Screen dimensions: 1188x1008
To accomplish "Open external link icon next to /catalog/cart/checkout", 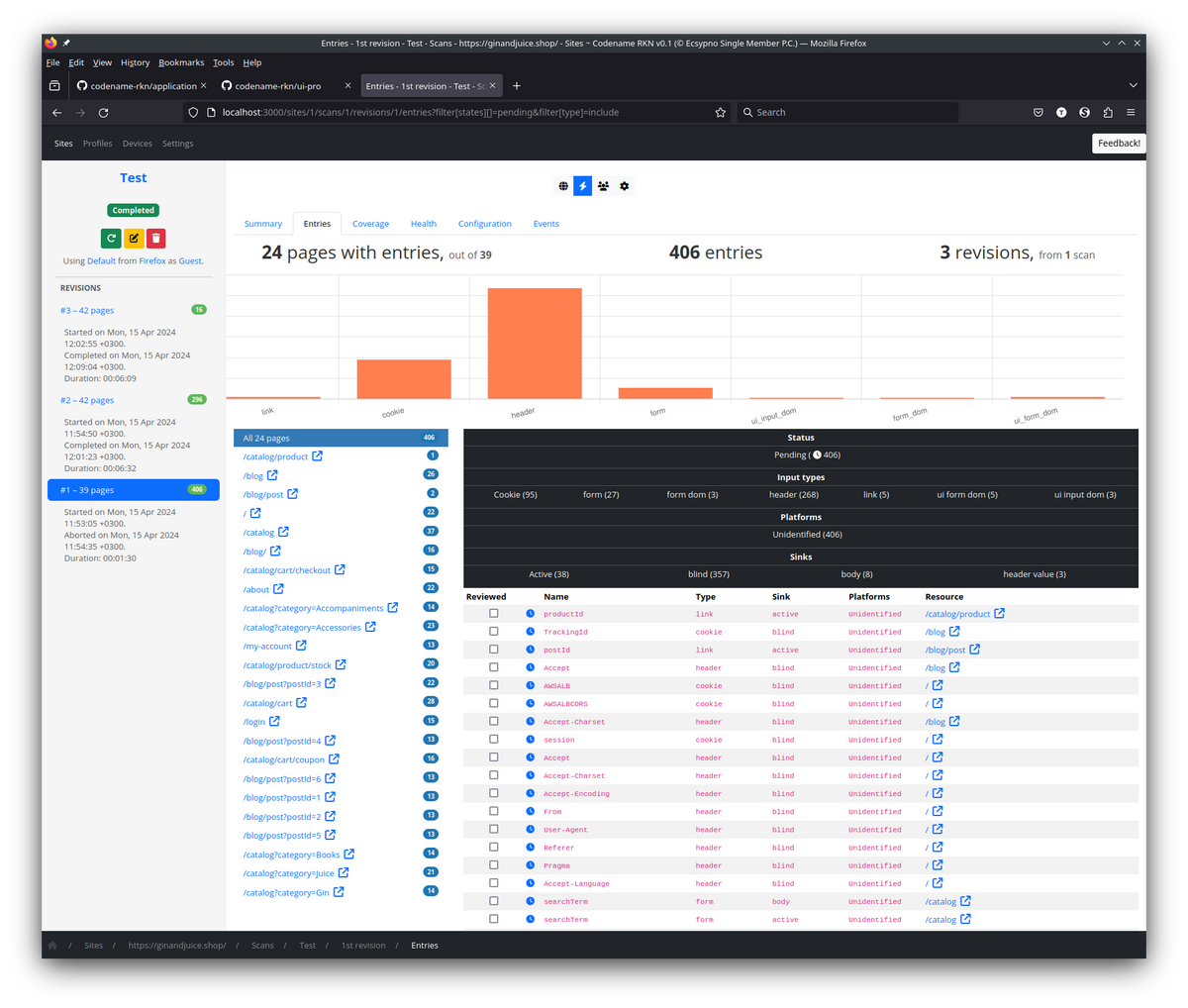I will click(x=340, y=569).
